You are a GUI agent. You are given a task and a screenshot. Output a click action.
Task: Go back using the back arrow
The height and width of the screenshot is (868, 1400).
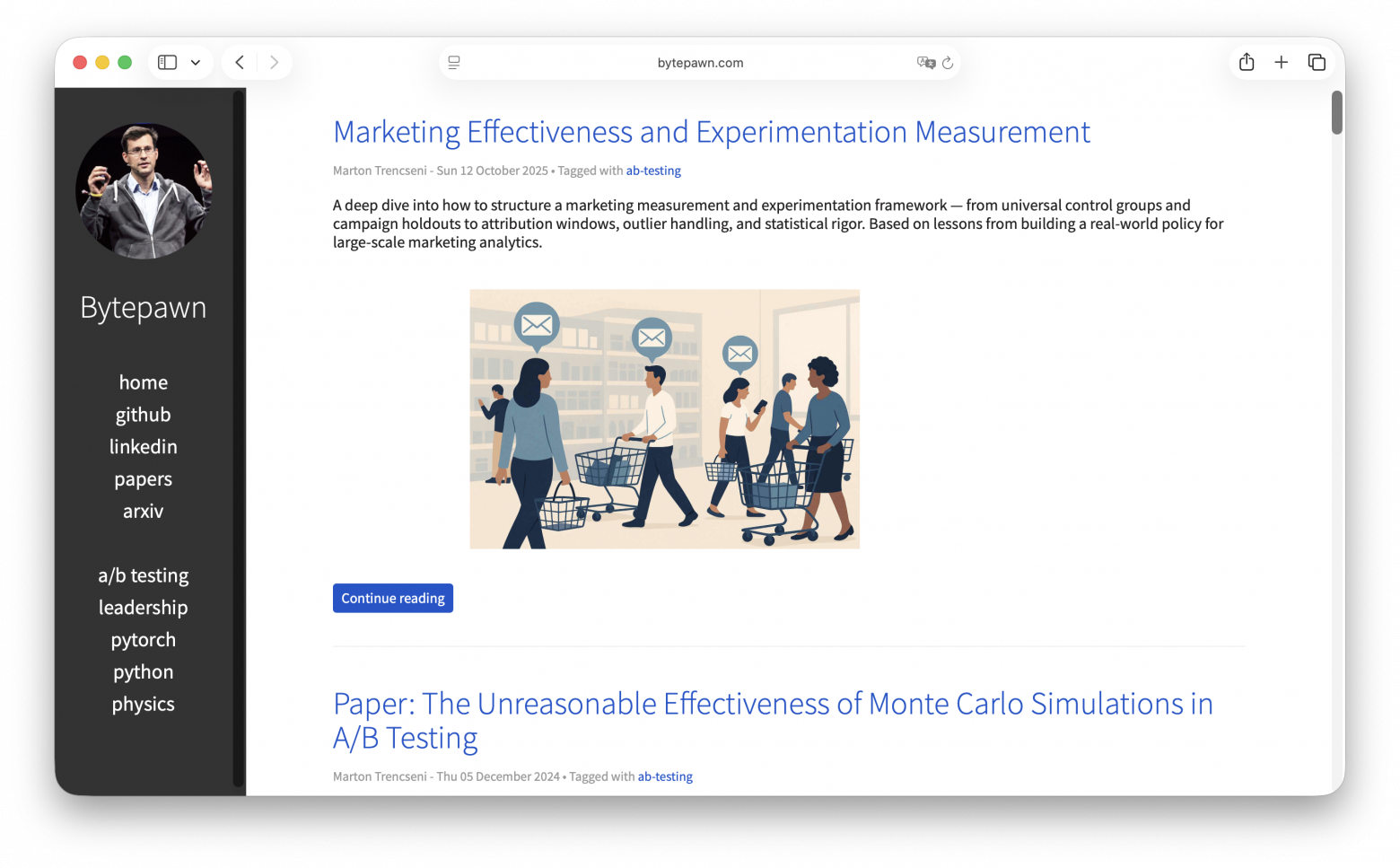pos(240,63)
